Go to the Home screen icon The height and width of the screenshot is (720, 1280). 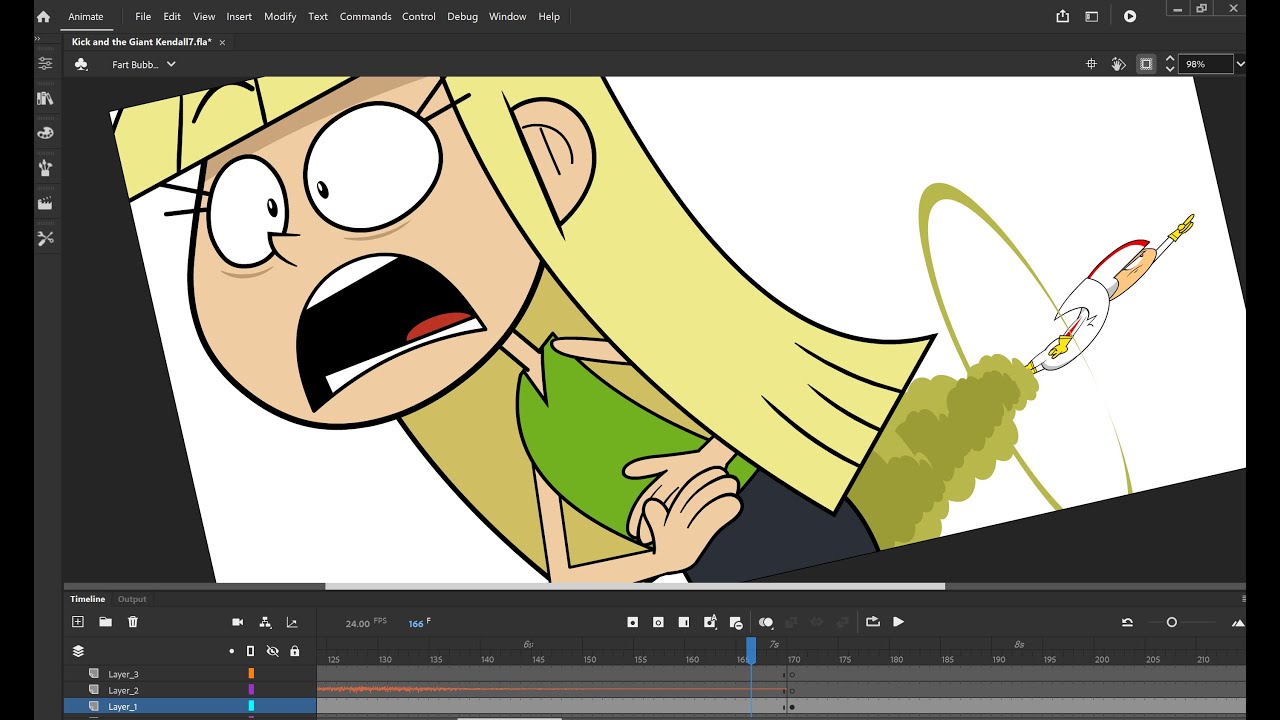[43, 16]
